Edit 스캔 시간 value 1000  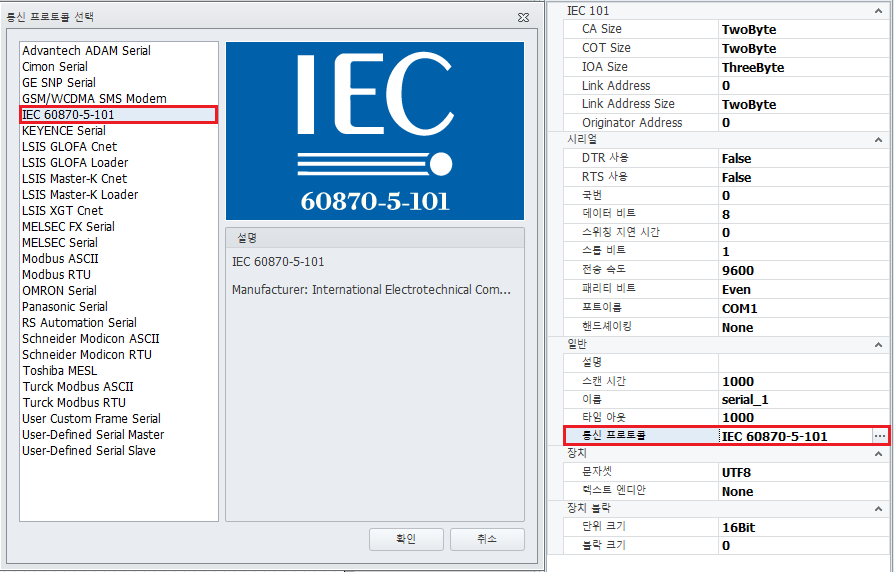(x=803, y=381)
